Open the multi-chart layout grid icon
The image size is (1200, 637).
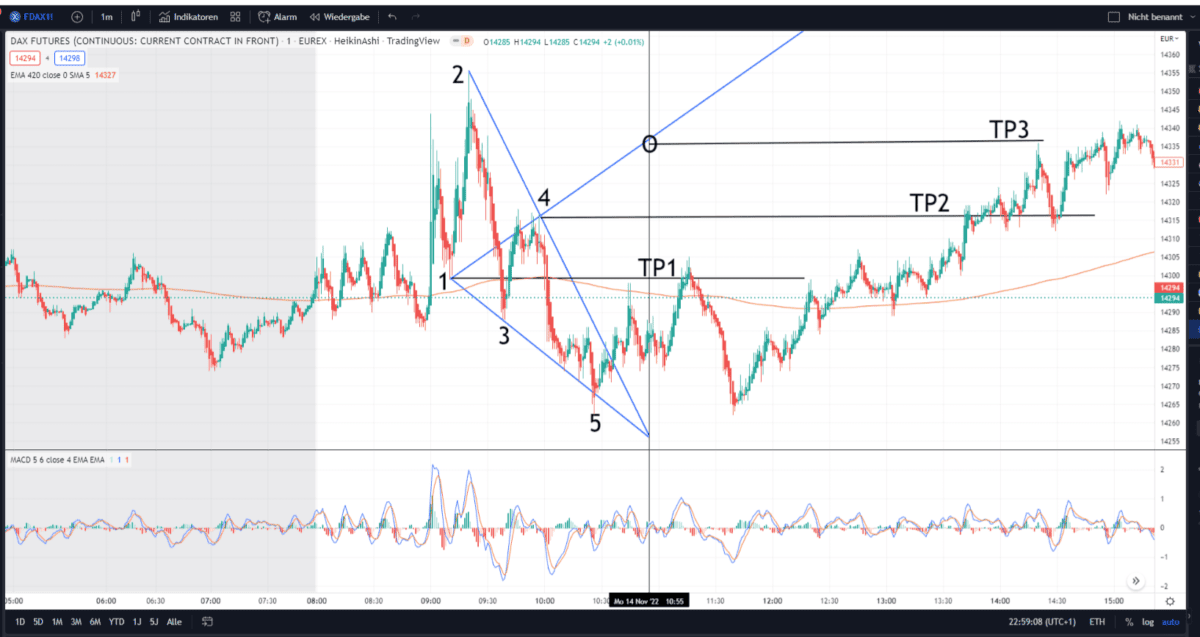tap(234, 16)
